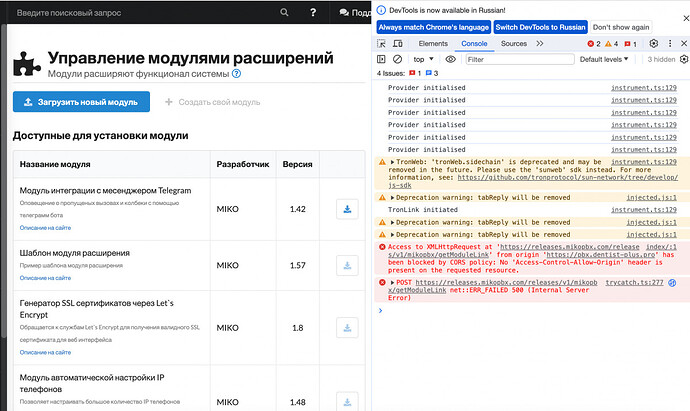Click the search magnifier icon in top bar
The image size is (690, 411).
tap(284, 12)
